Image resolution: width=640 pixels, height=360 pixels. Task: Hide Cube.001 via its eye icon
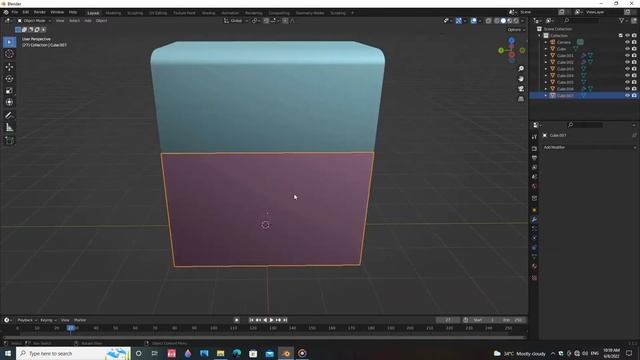627,56
